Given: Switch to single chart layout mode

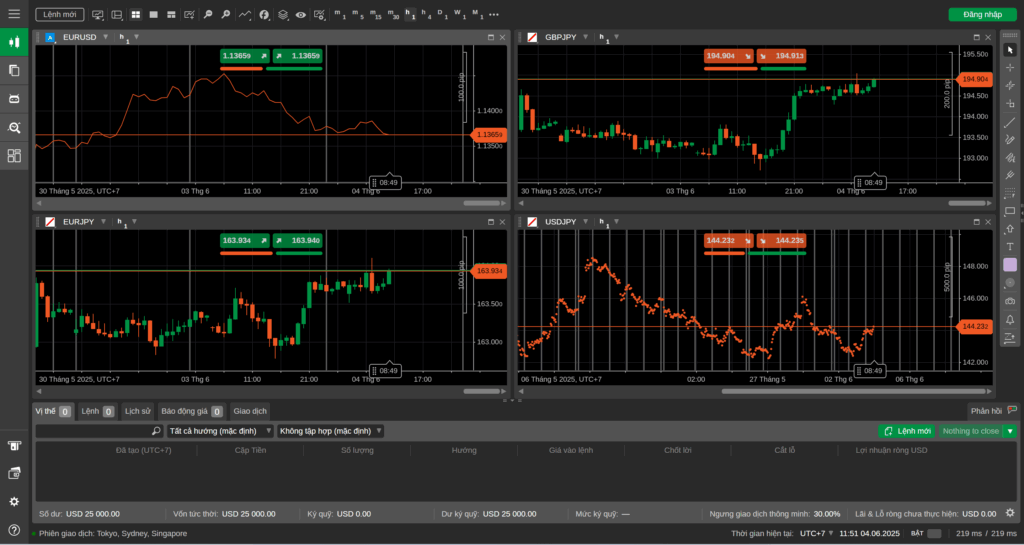Looking at the screenshot, I should 153,14.
